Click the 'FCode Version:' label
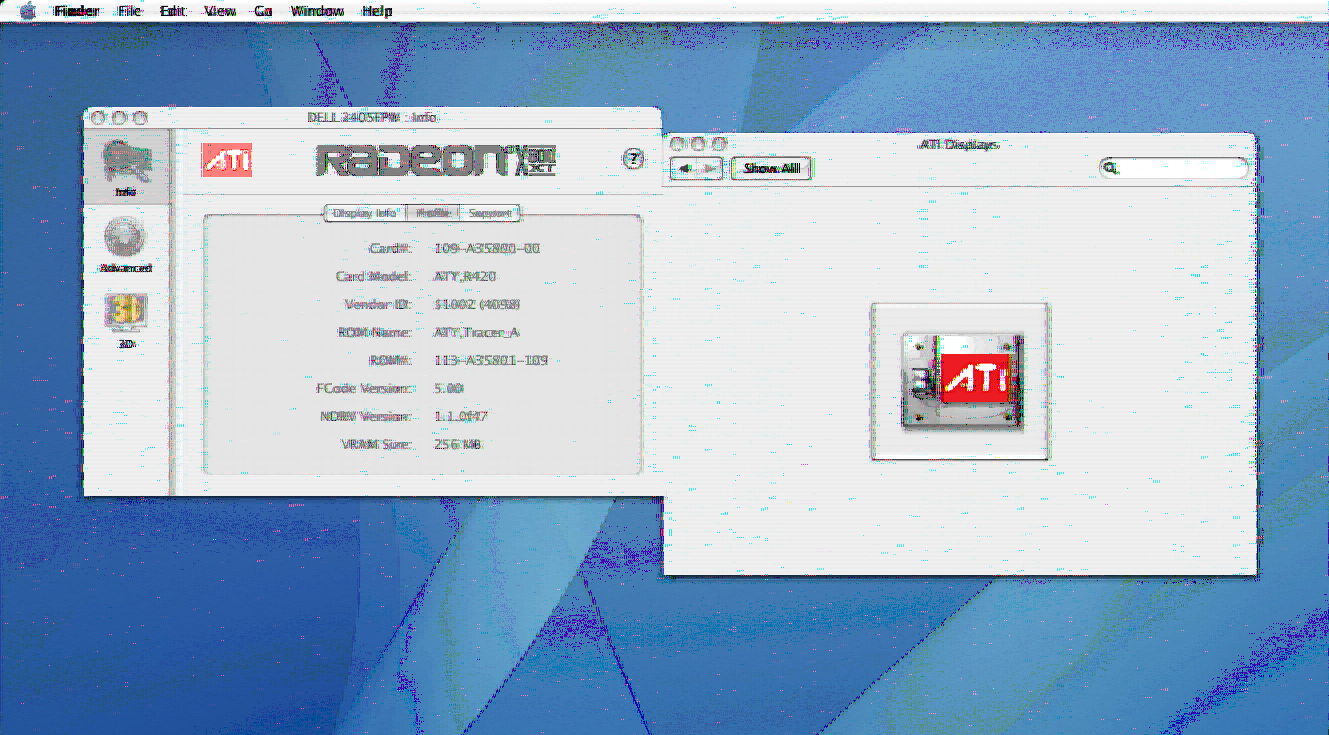Screen dimensions: 1329x735 coord(364,388)
